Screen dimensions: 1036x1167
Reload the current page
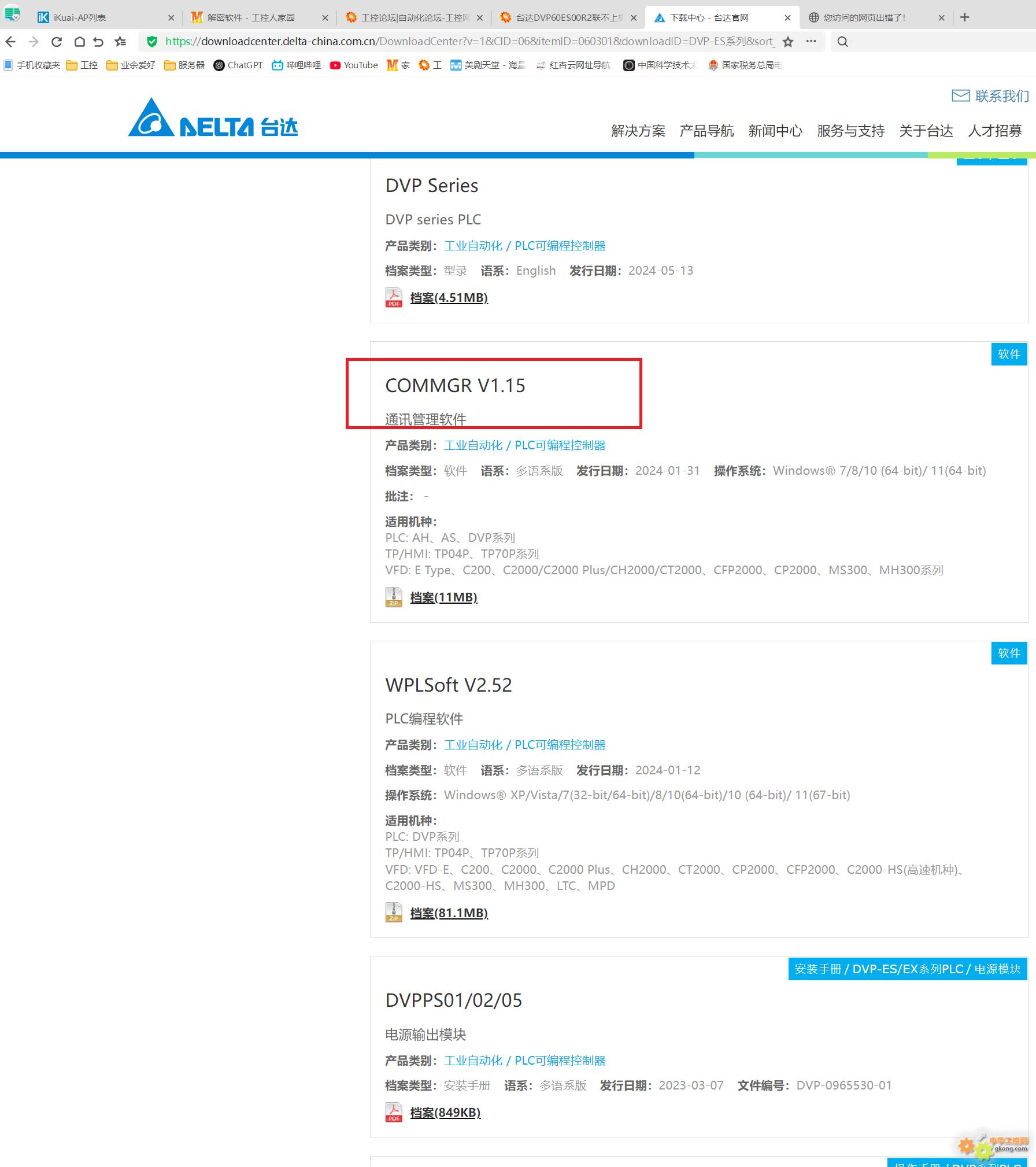(x=57, y=42)
